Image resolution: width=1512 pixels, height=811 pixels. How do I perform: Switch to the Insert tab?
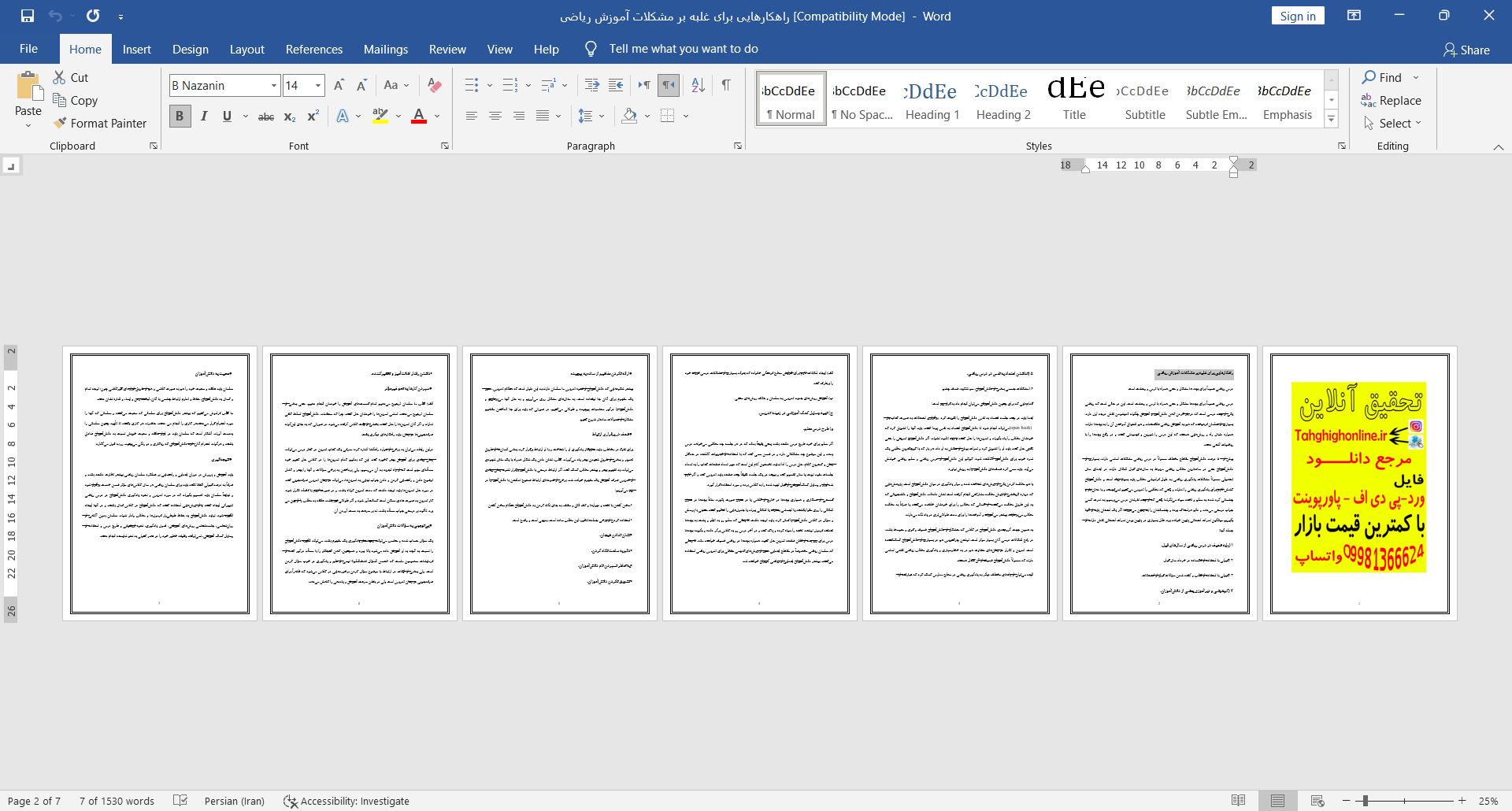[x=137, y=49]
